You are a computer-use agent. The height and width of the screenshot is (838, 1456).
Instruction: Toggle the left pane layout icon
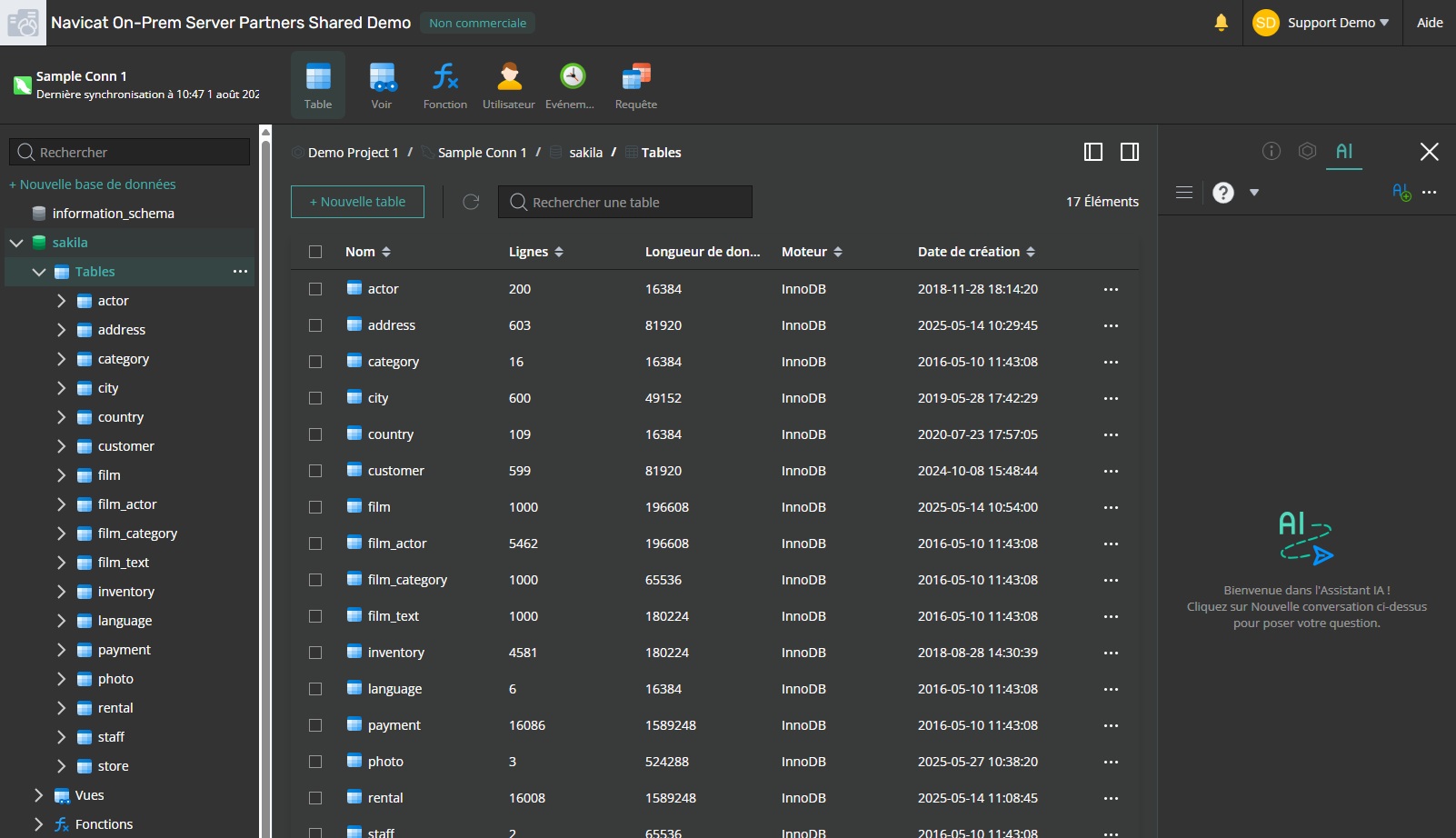point(1093,152)
